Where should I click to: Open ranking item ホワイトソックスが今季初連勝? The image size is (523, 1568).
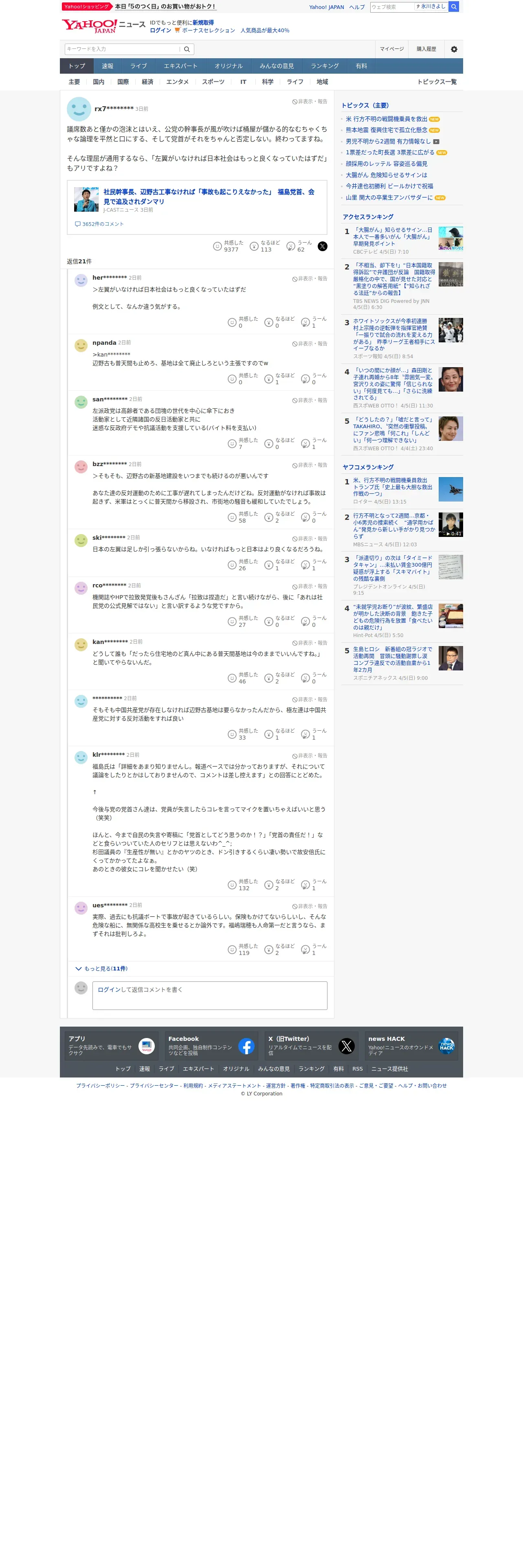point(394,335)
